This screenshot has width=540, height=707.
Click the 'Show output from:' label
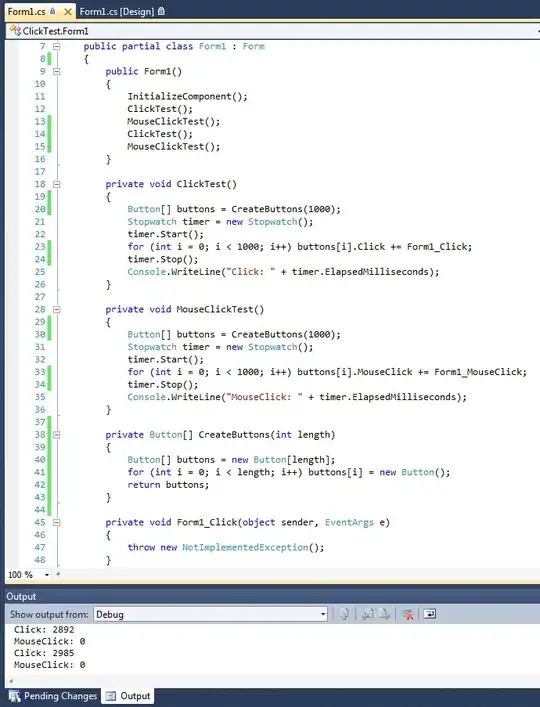pos(50,615)
